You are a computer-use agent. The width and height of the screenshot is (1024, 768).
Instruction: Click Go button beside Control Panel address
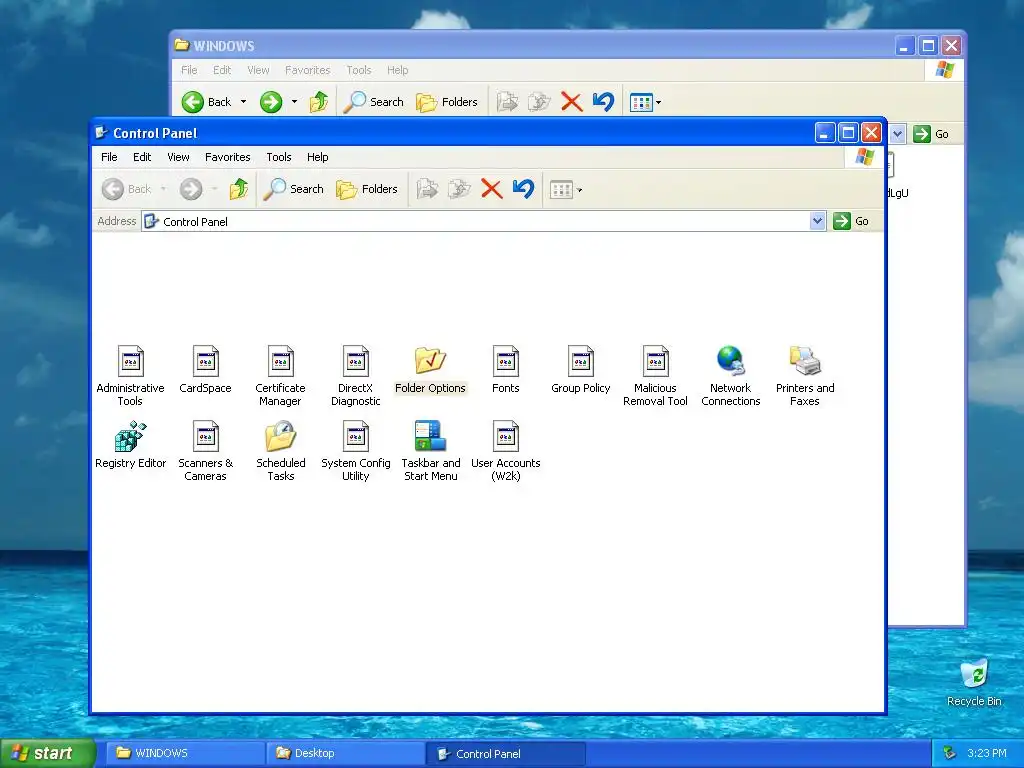point(851,221)
